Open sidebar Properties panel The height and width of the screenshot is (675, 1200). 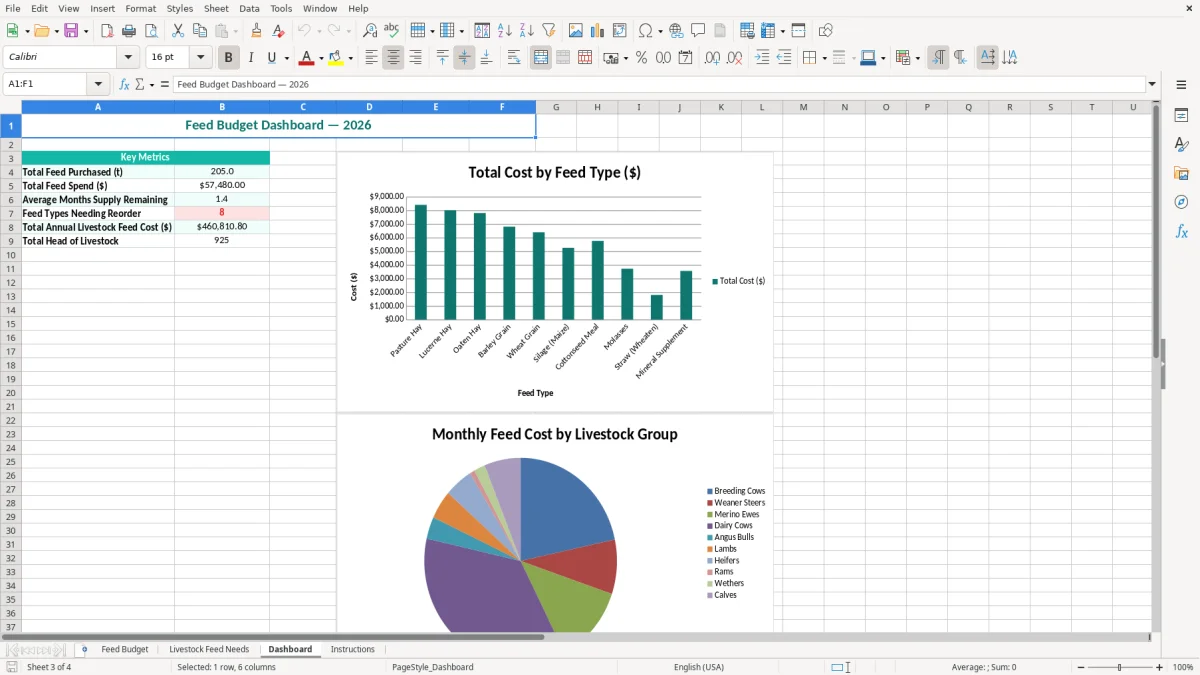1181,116
